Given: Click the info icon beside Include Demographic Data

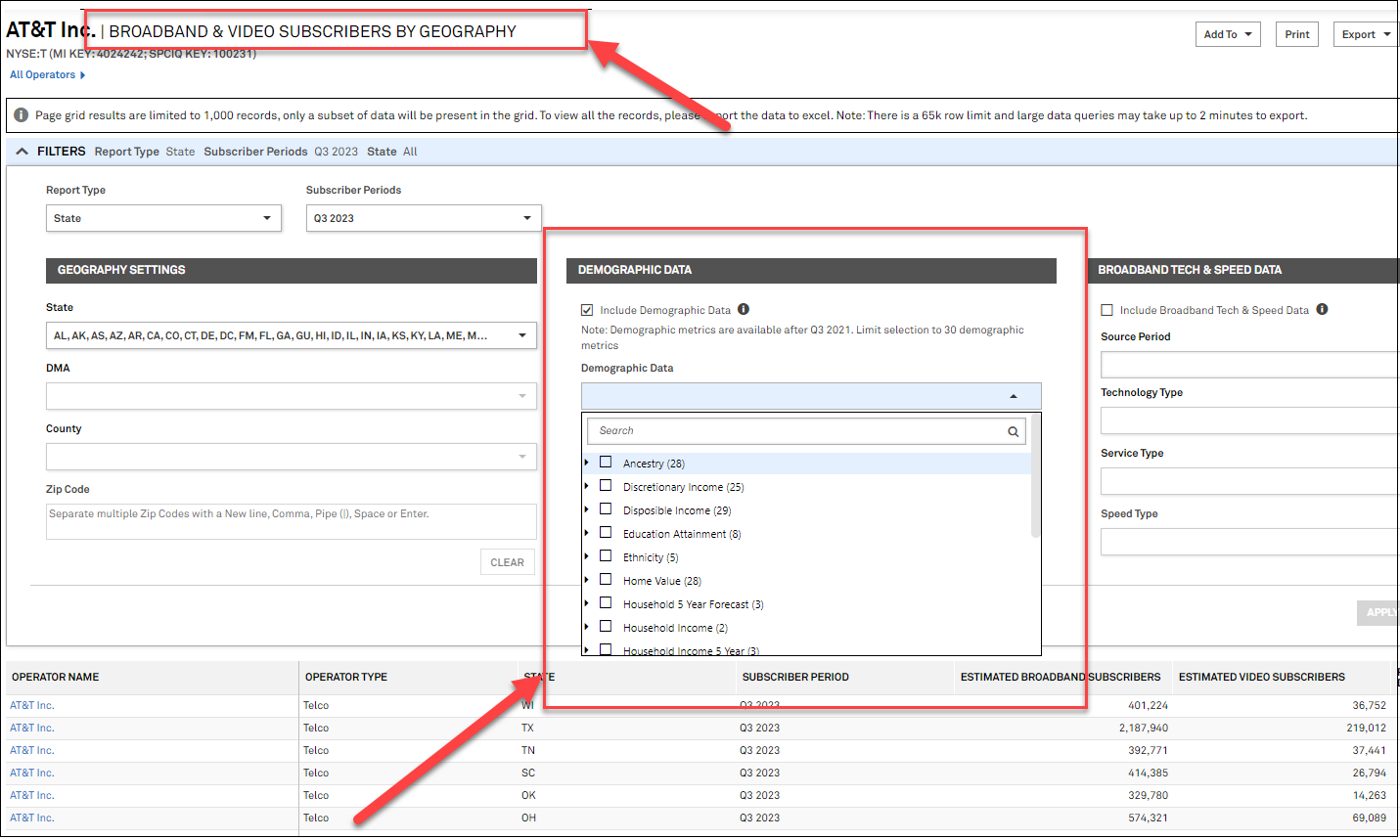Looking at the screenshot, I should pos(744,310).
